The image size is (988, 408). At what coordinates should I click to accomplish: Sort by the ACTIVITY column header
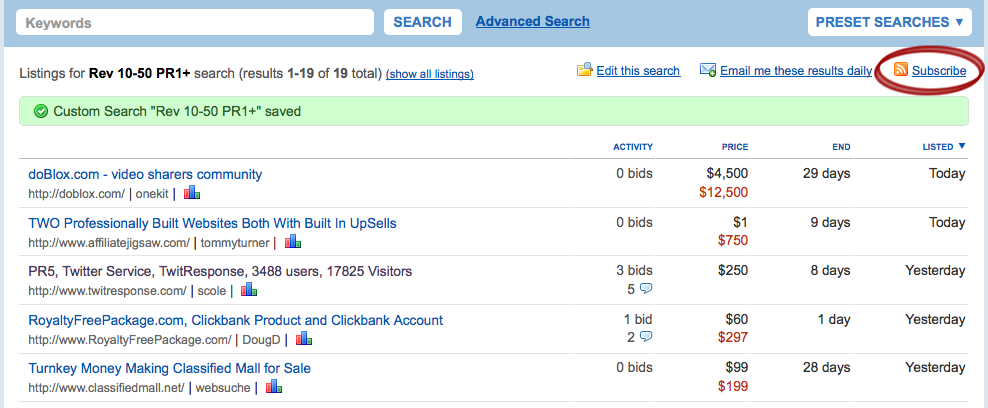point(633,147)
